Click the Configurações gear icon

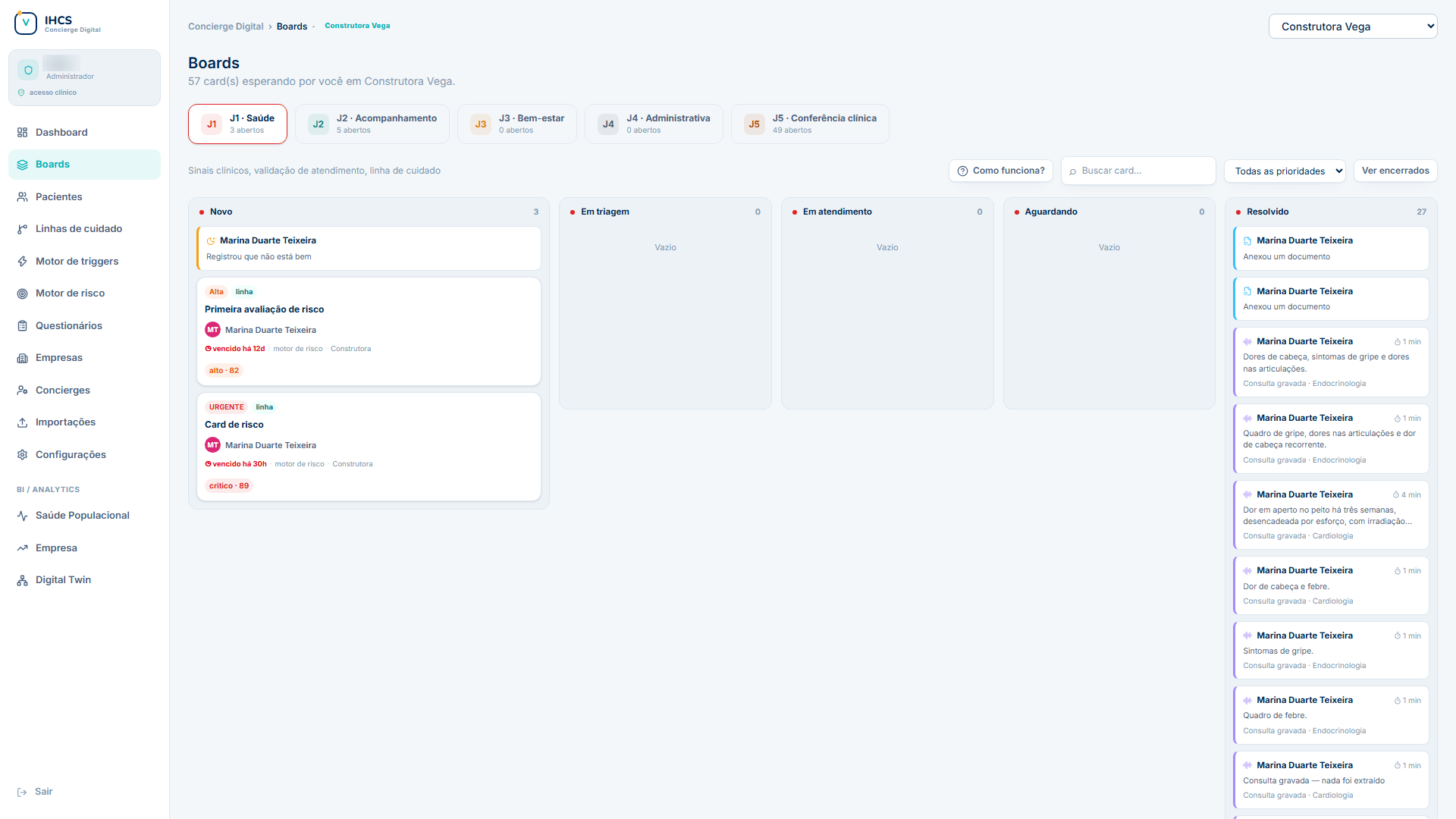coord(22,455)
